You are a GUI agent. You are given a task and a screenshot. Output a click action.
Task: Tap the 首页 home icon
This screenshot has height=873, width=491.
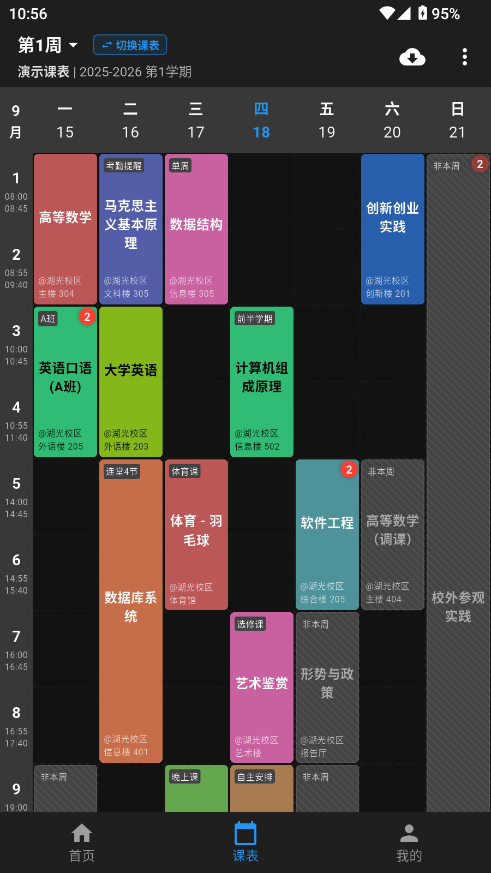tap(82, 833)
